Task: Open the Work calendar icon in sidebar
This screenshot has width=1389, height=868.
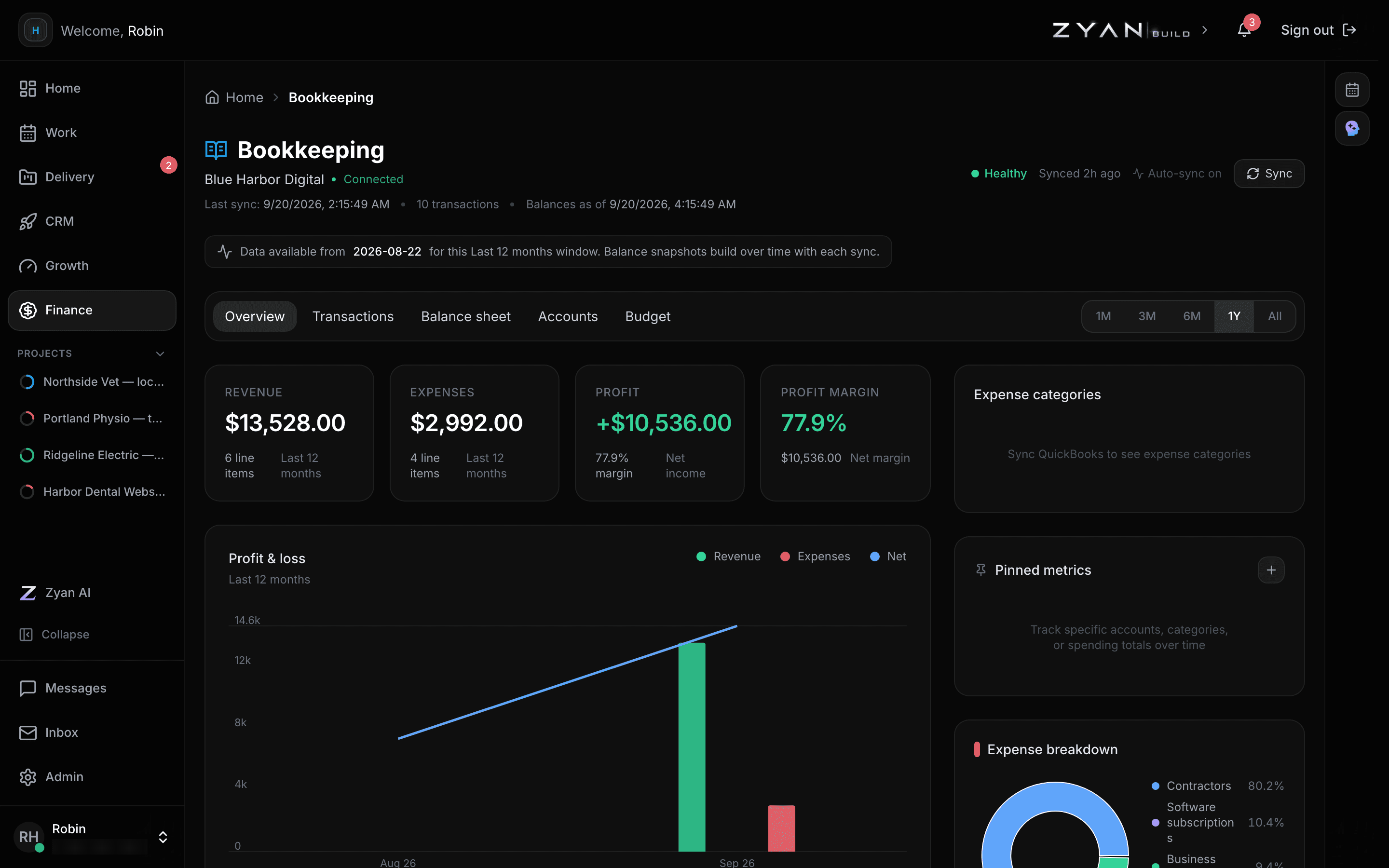Action: tap(27, 133)
